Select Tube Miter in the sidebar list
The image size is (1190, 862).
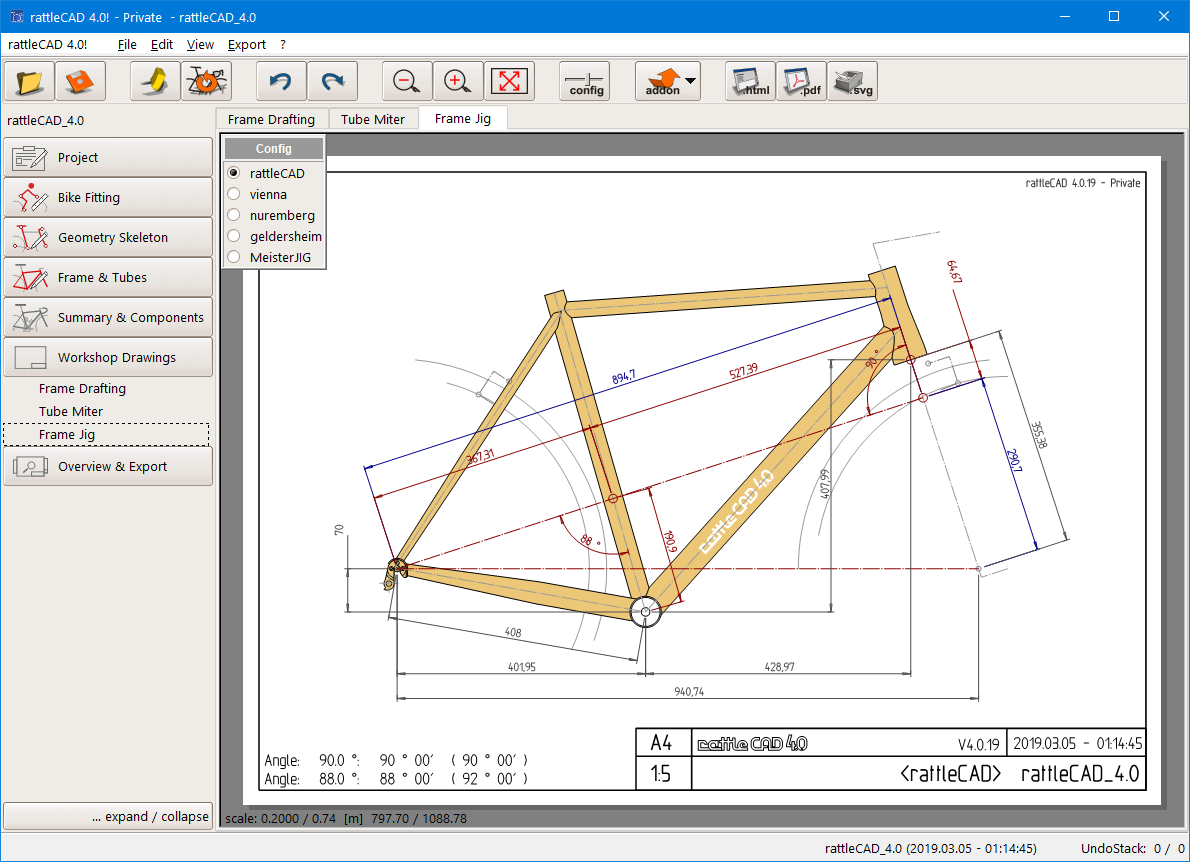pos(71,411)
